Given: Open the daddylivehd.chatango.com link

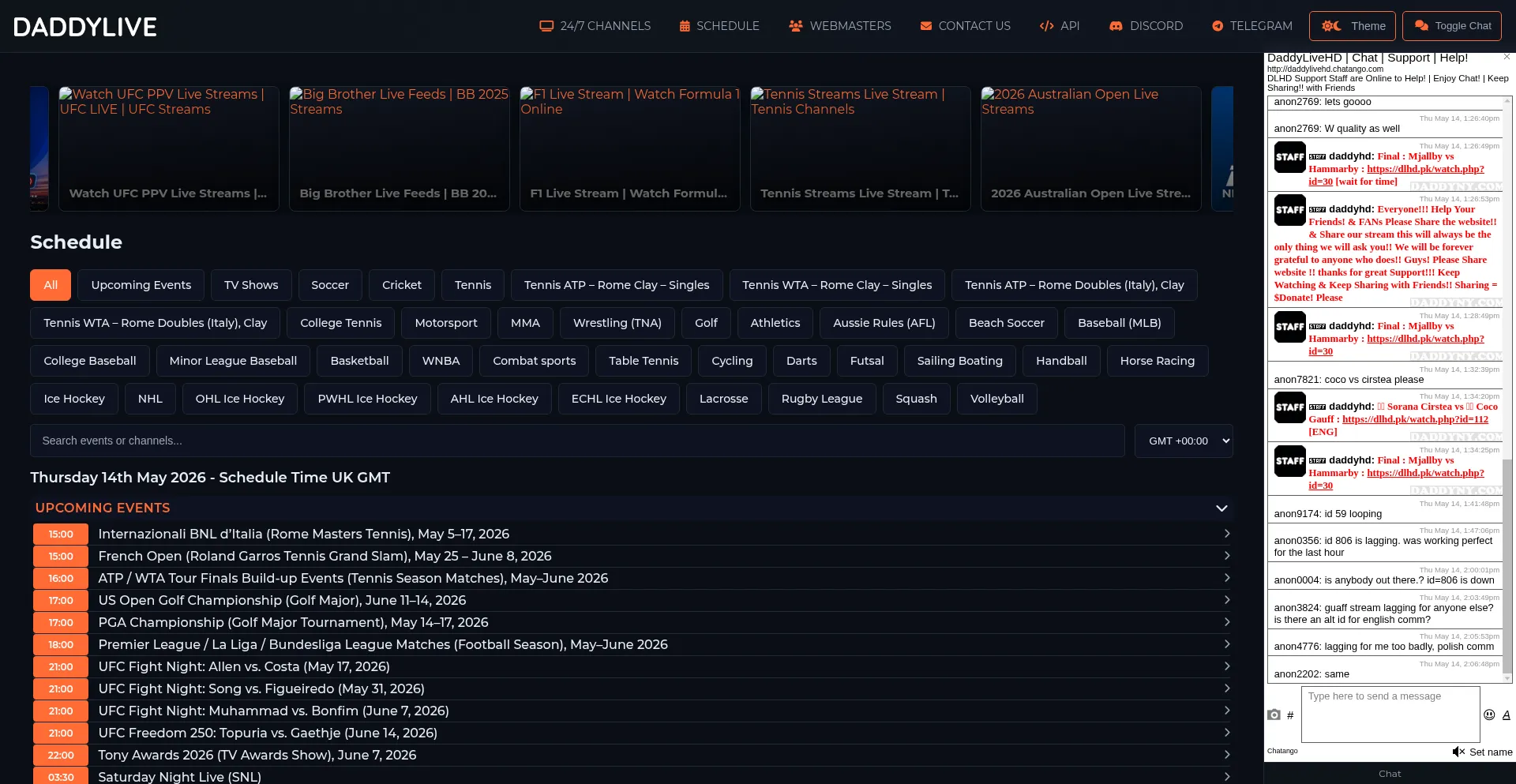Looking at the screenshot, I should pyautogui.click(x=1325, y=69).
